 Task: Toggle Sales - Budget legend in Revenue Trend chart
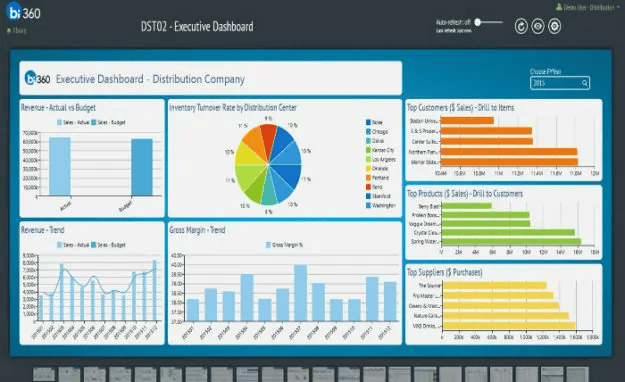coord(108,245)
